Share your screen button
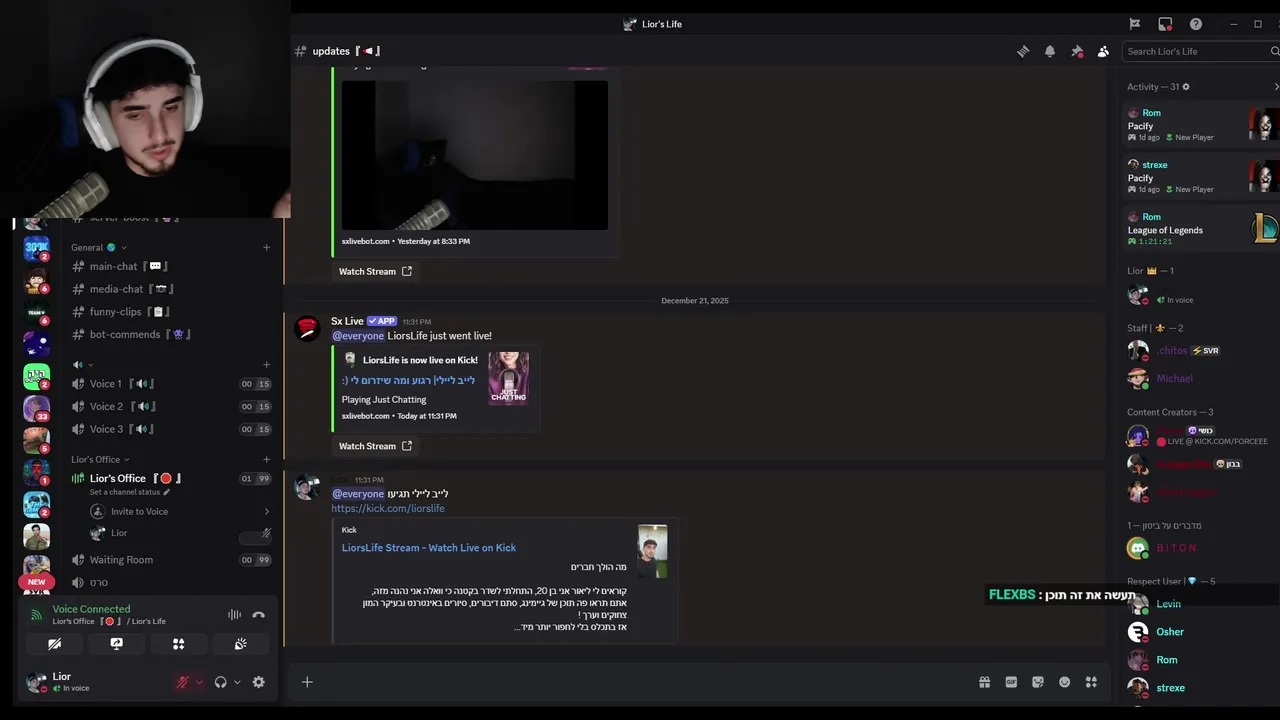Screen dimensions: 1280x720 tap(117, 644)
